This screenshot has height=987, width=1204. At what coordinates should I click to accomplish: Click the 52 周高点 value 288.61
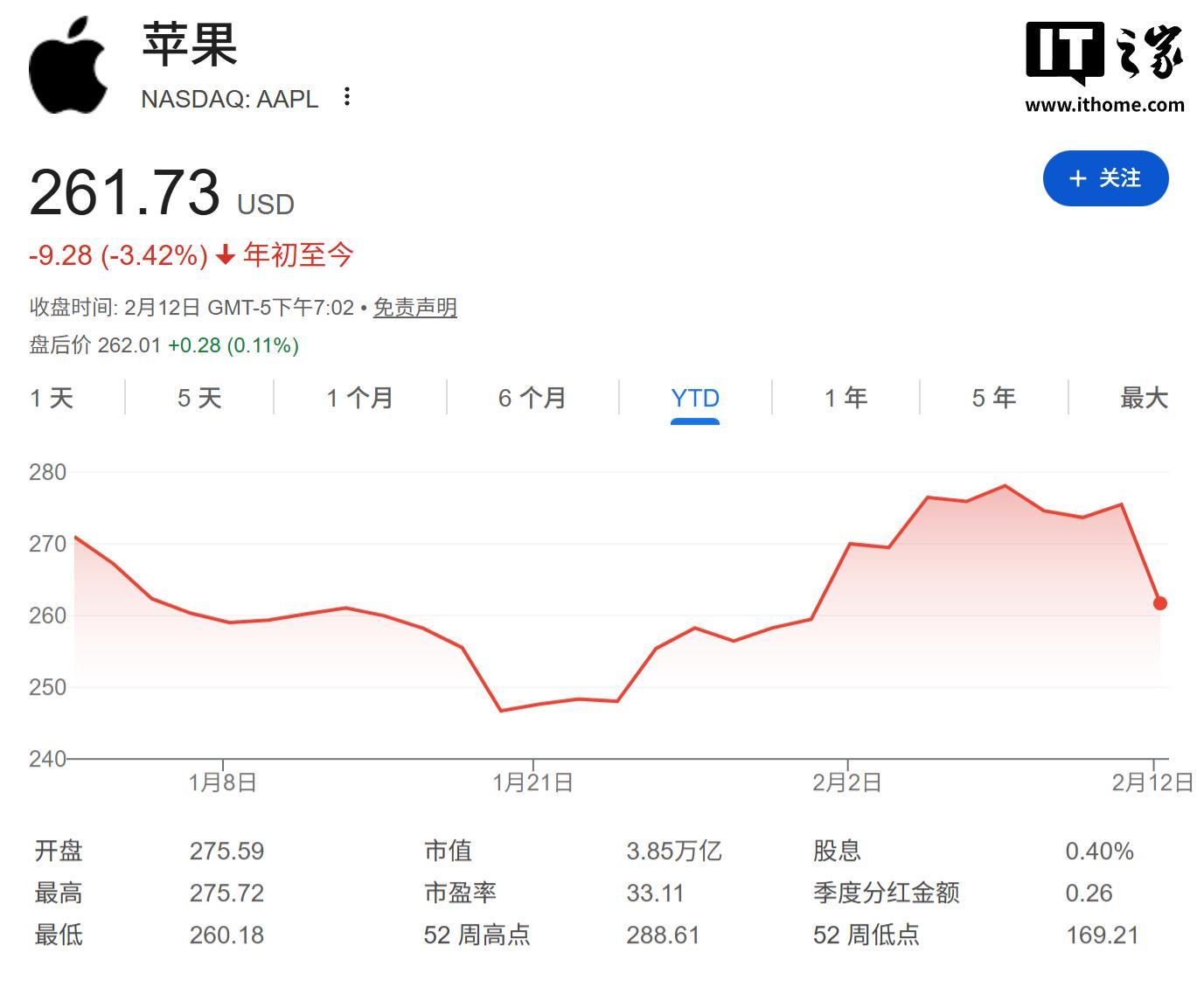pyautogui.click(x=663, y=935)
